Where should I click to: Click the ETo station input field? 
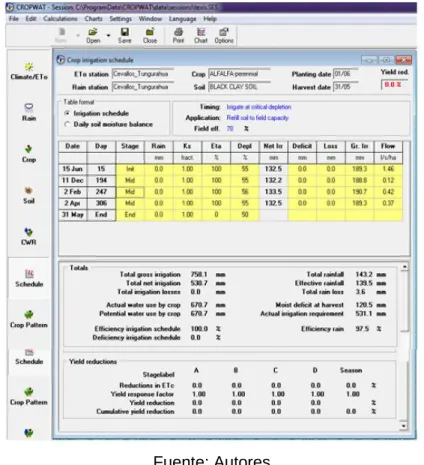[143, 74]
